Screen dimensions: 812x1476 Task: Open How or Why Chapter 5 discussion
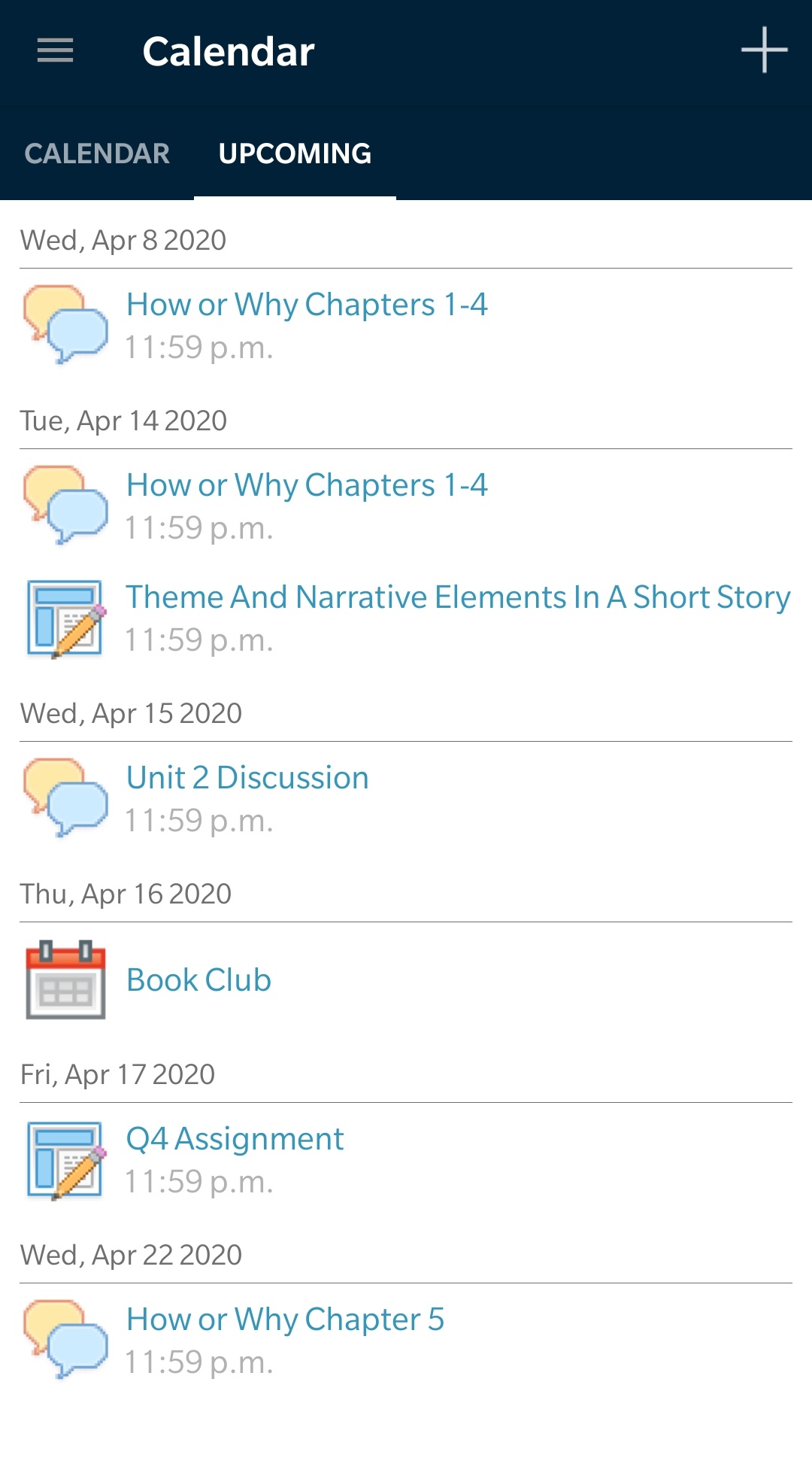click(285, 1320)
